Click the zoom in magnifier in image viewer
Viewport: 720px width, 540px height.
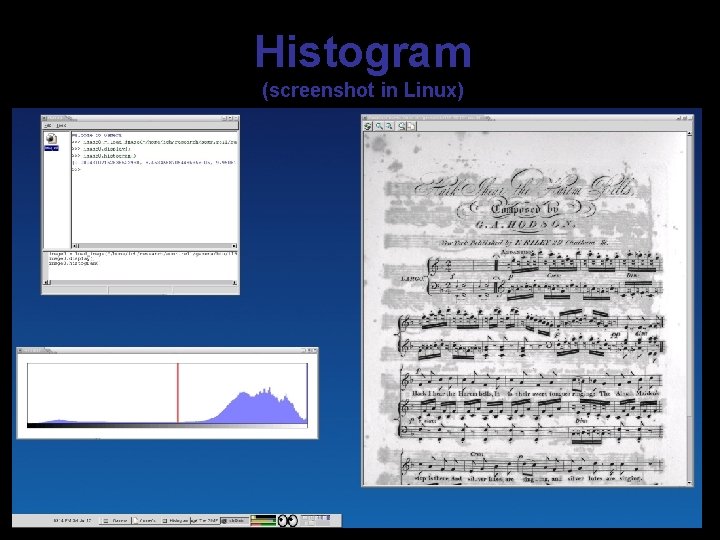(379, 126)
